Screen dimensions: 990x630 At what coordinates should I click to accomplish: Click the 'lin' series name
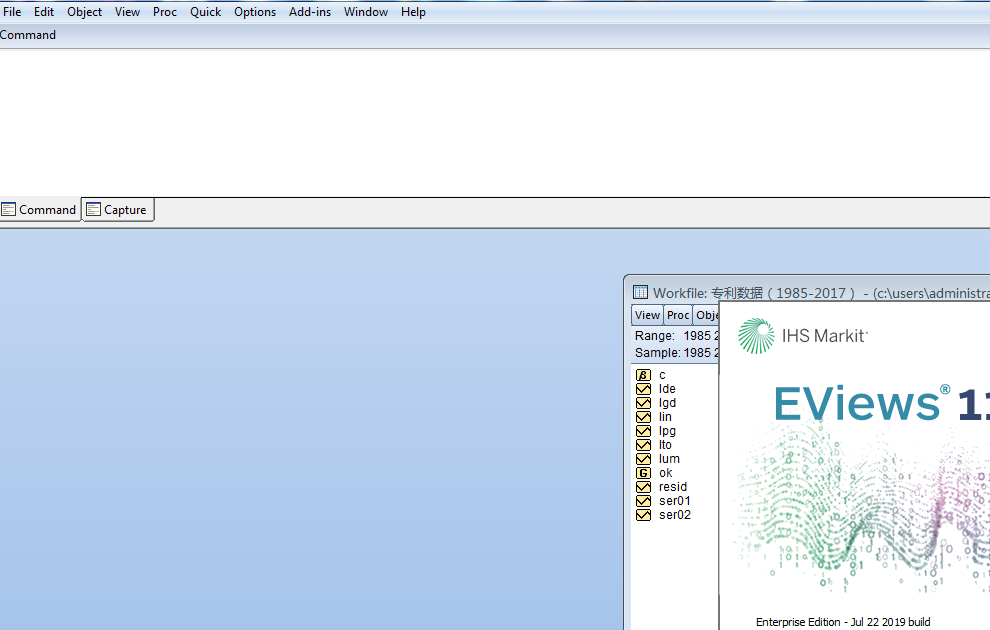click(x=665, y=417)
